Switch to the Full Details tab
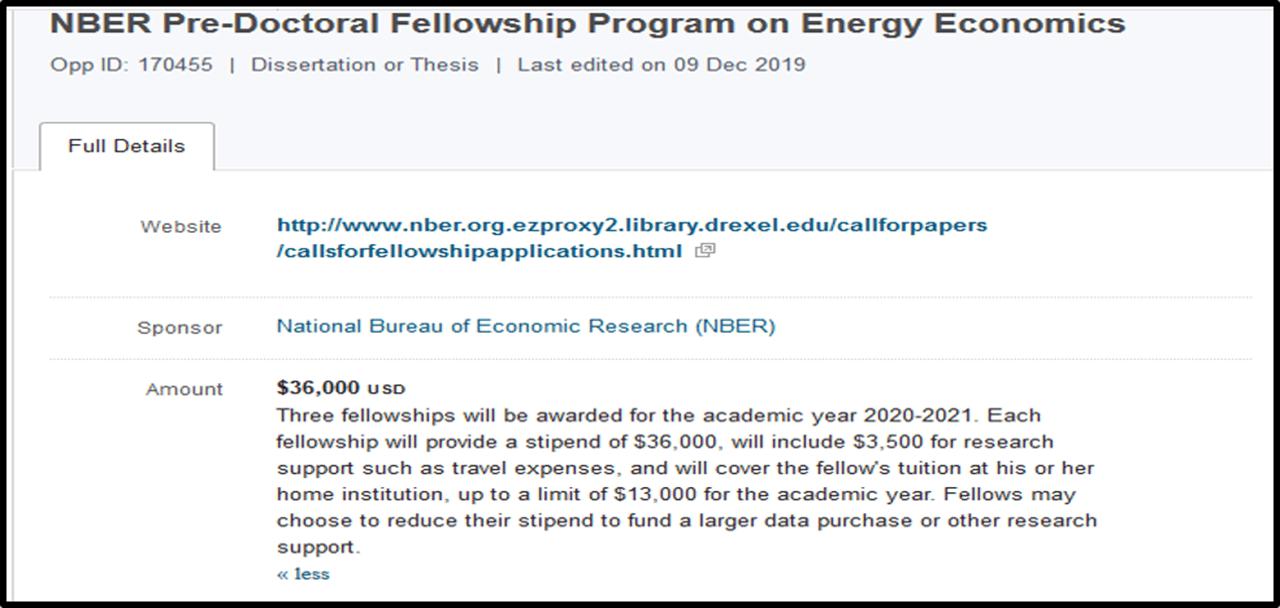The width and height of the screenshot is (1280, 608). [x=126, y=146]
